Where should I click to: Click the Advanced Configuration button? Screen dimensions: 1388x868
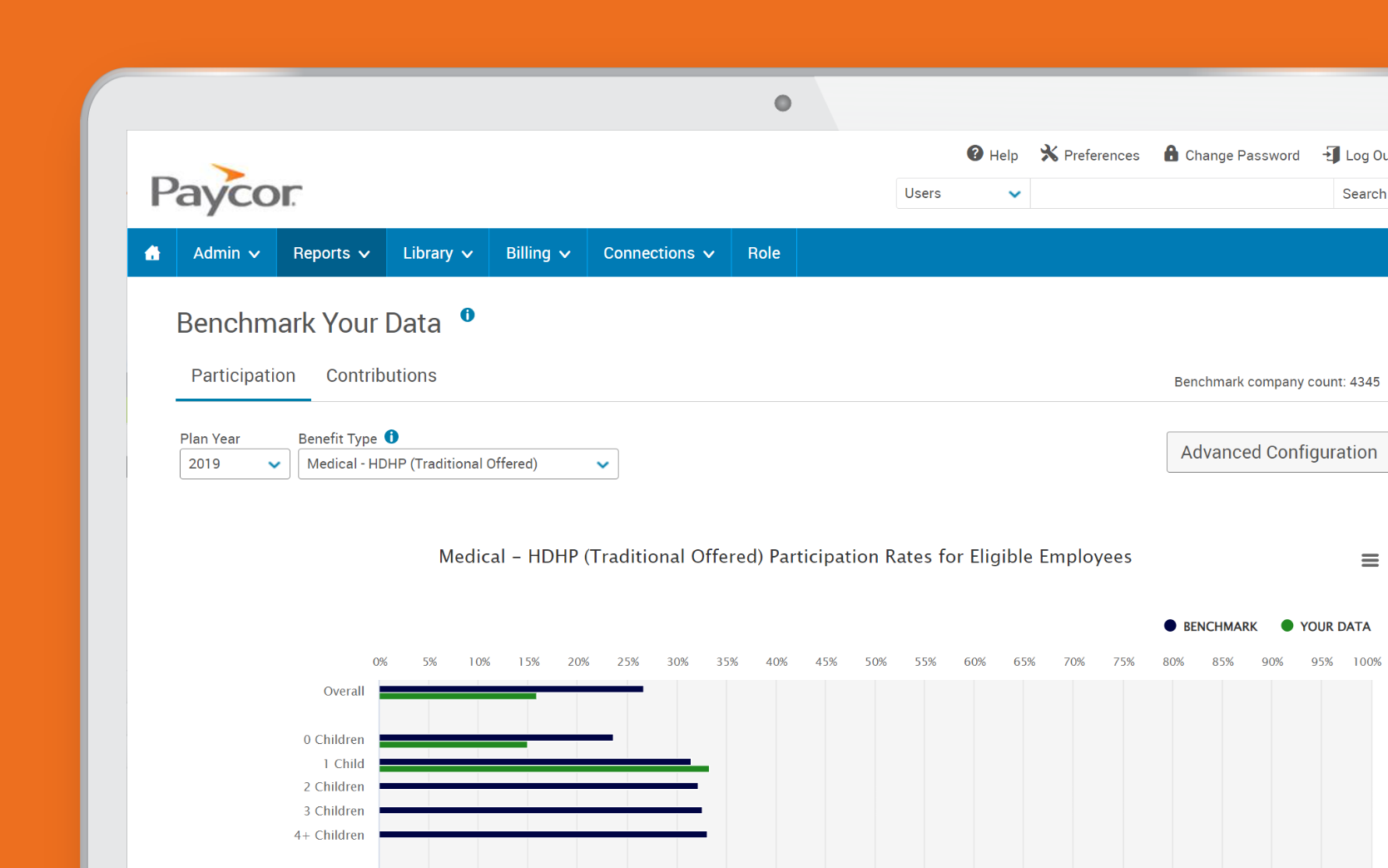[1278, 452]
